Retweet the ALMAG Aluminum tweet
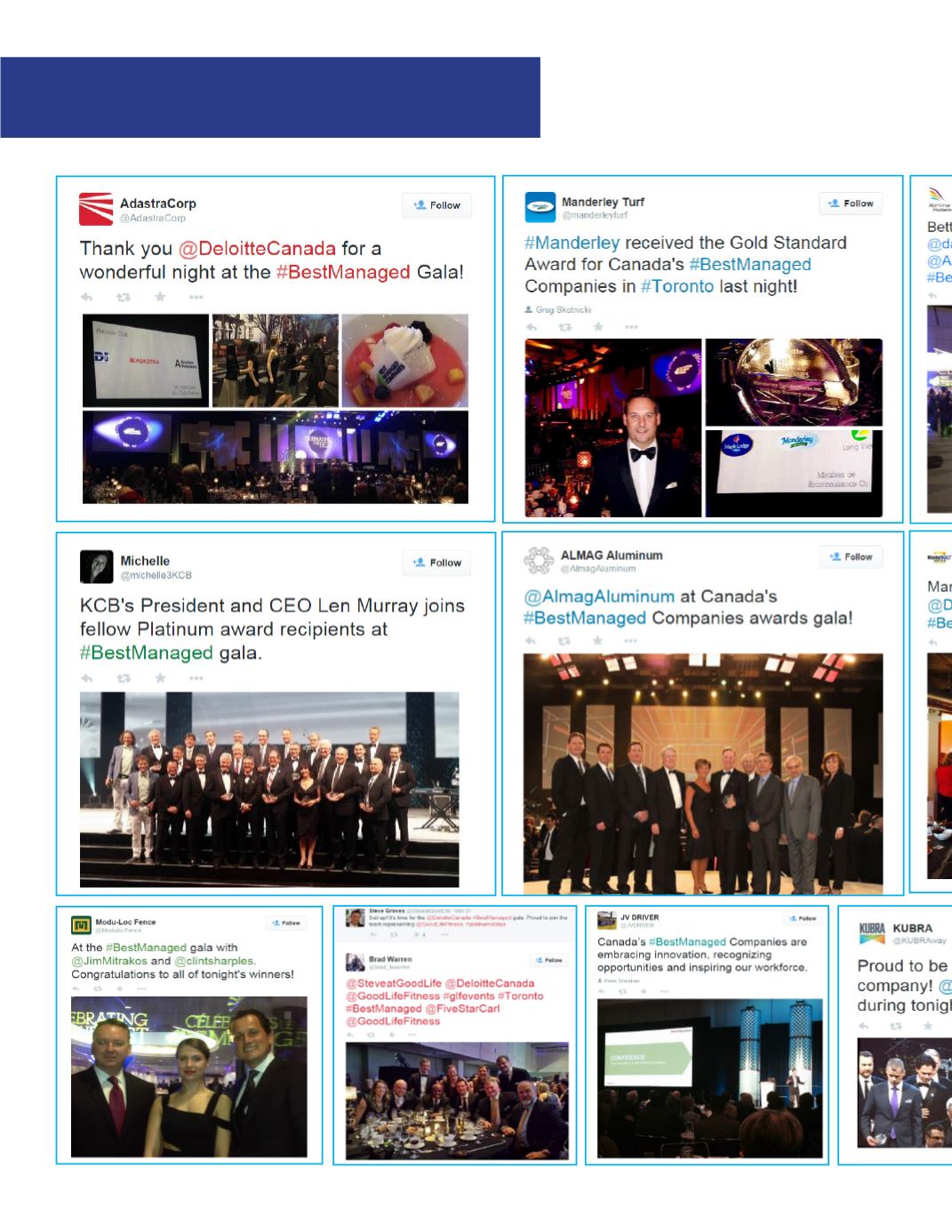 (564, 640)
